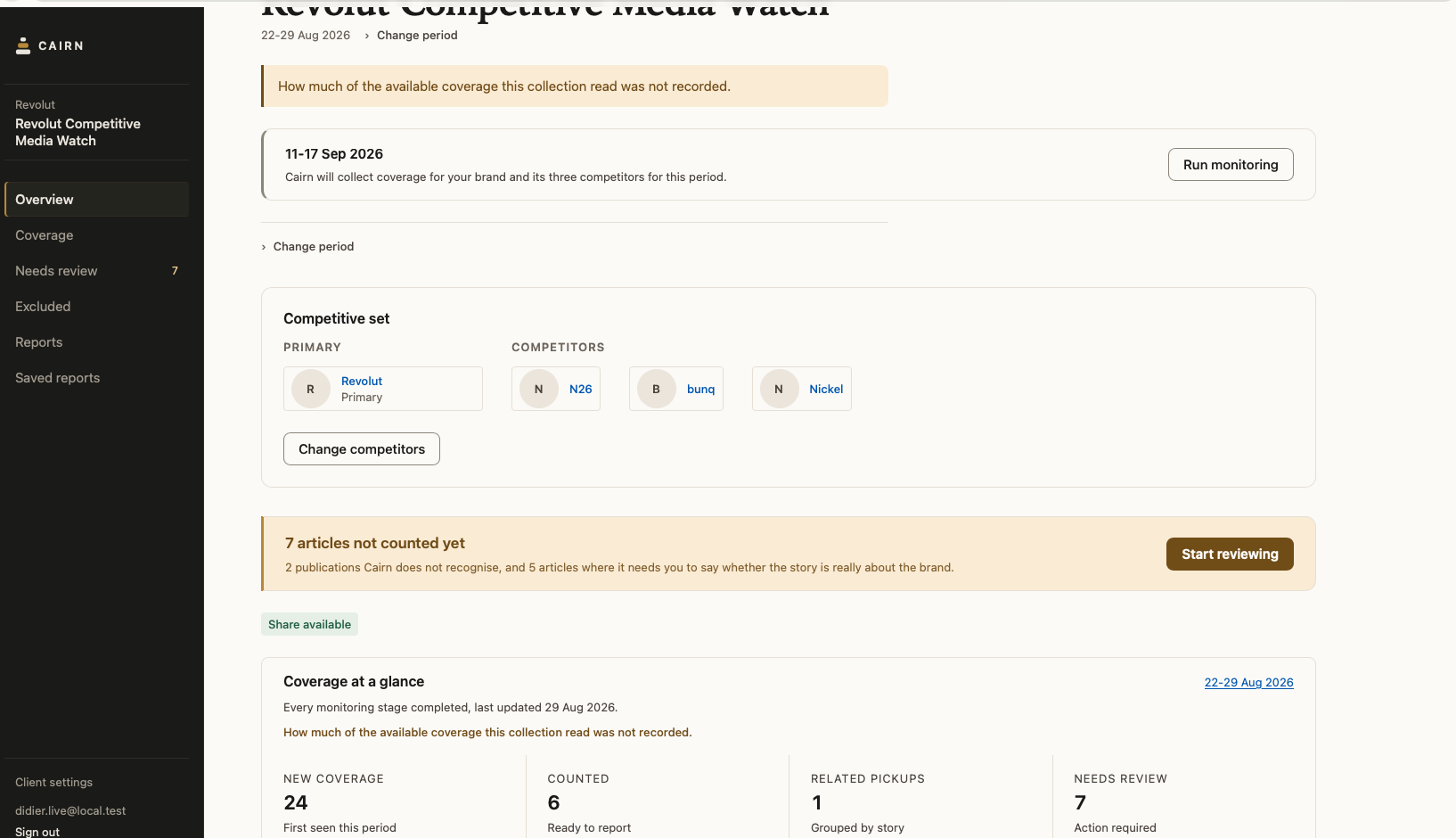Click the Counted value 6
The width and height of the screenshot is (1456, 838).
pyautogui.click(x=553, y=803)
